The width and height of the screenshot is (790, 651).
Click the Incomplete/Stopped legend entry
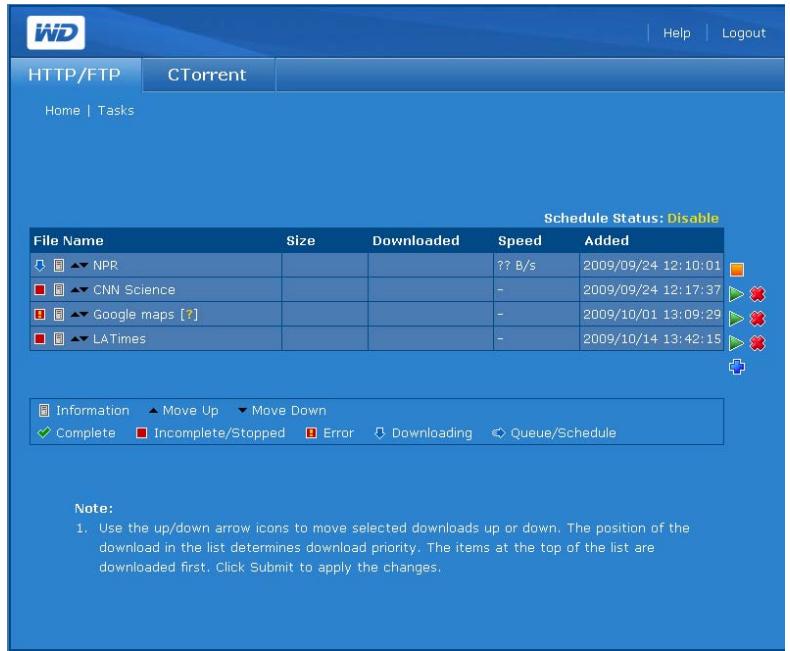point(211,433)
